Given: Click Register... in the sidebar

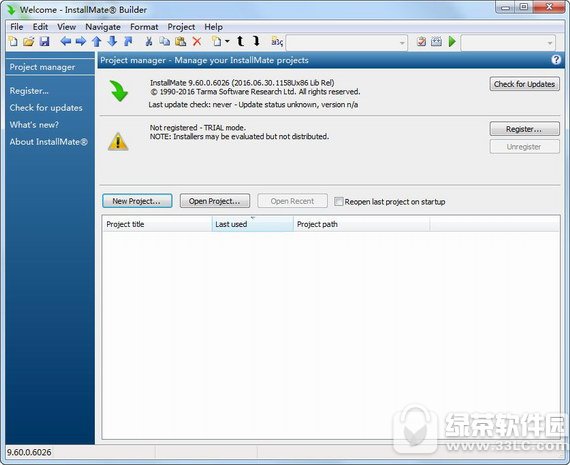Looking at the screenshot, I should pos(29,91).
